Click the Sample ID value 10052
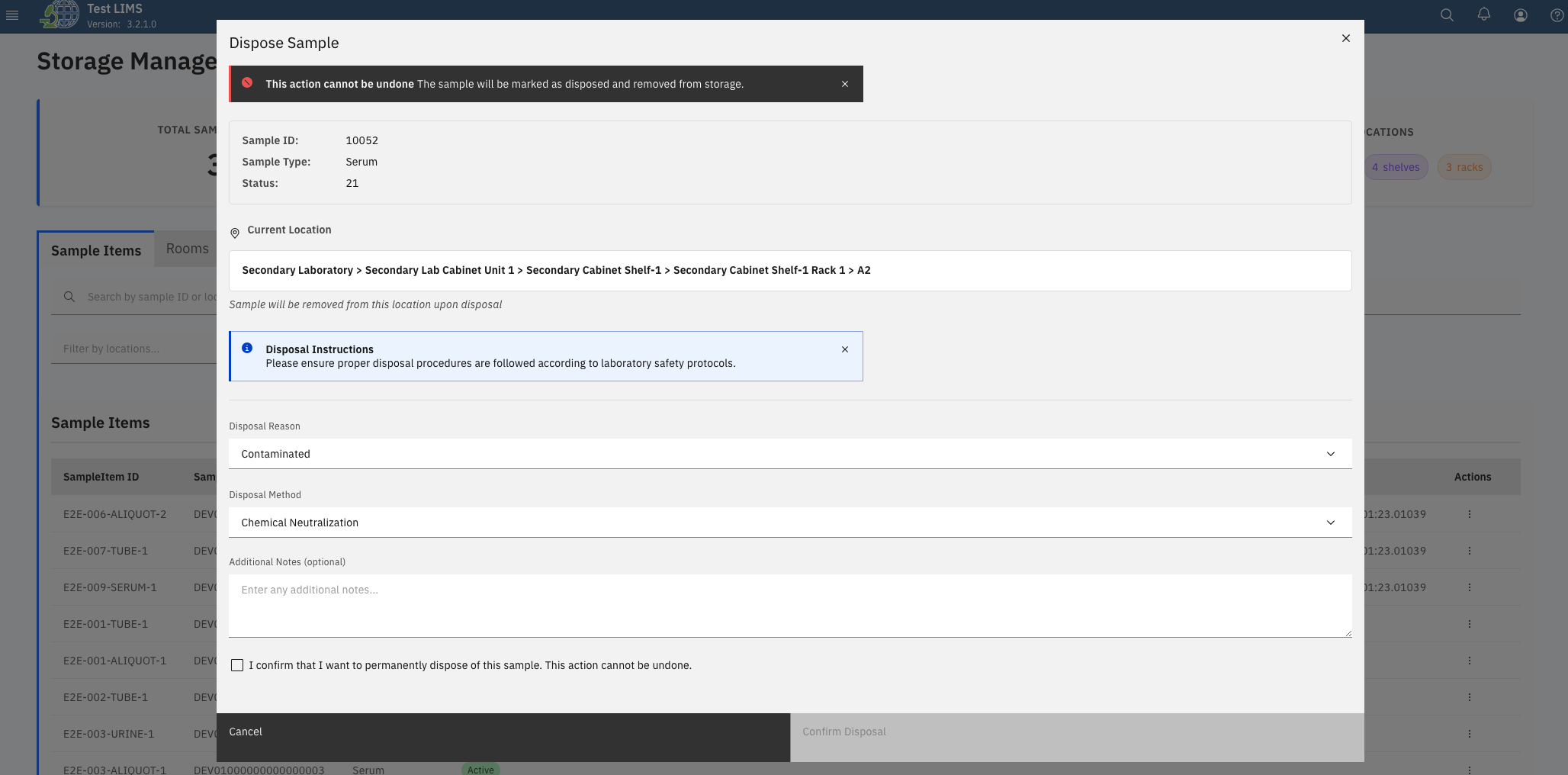The image size is (1568, 775). point(361,140)
